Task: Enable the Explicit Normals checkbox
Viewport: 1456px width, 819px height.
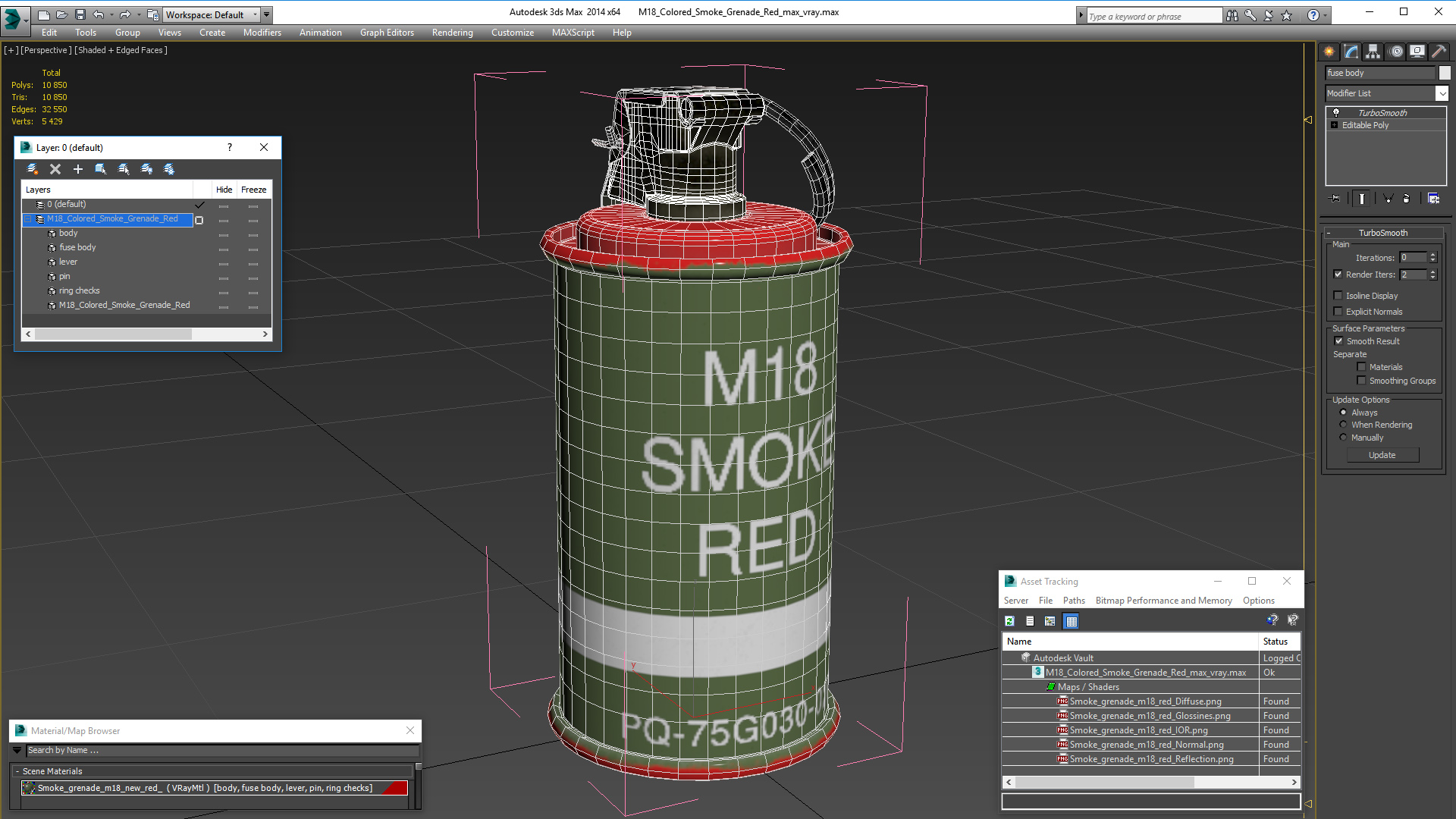Action: 1338,312
